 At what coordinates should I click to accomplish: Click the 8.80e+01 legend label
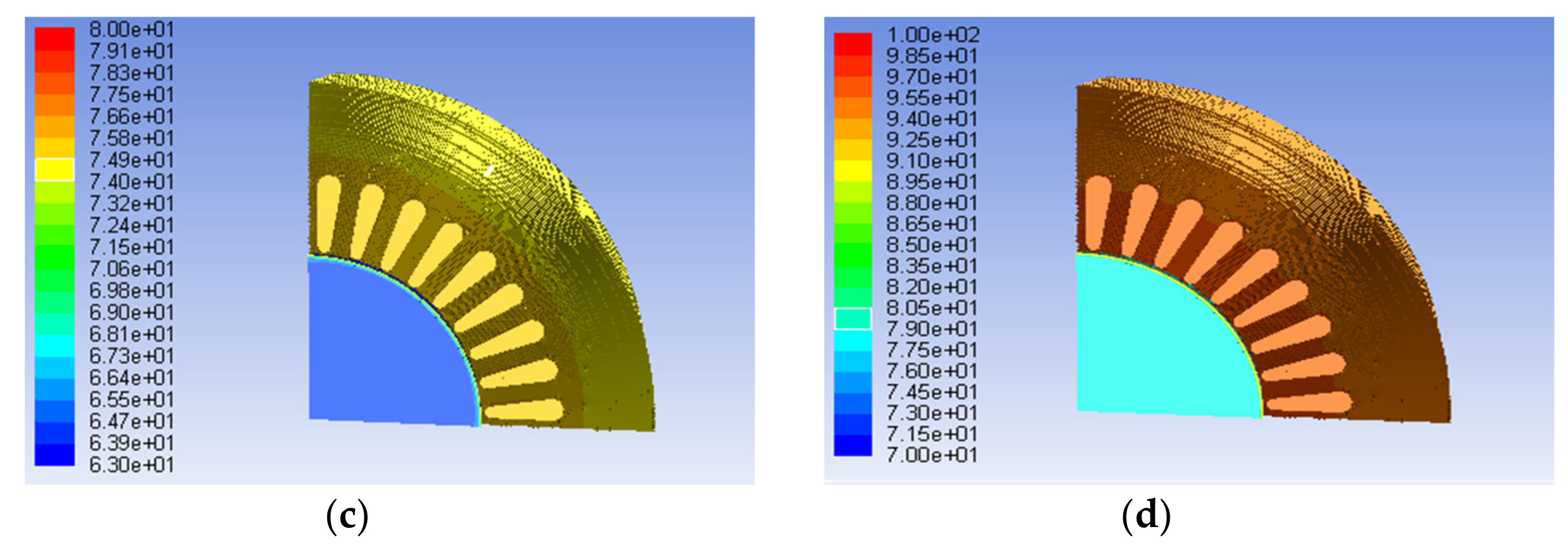tap(932, 203)
